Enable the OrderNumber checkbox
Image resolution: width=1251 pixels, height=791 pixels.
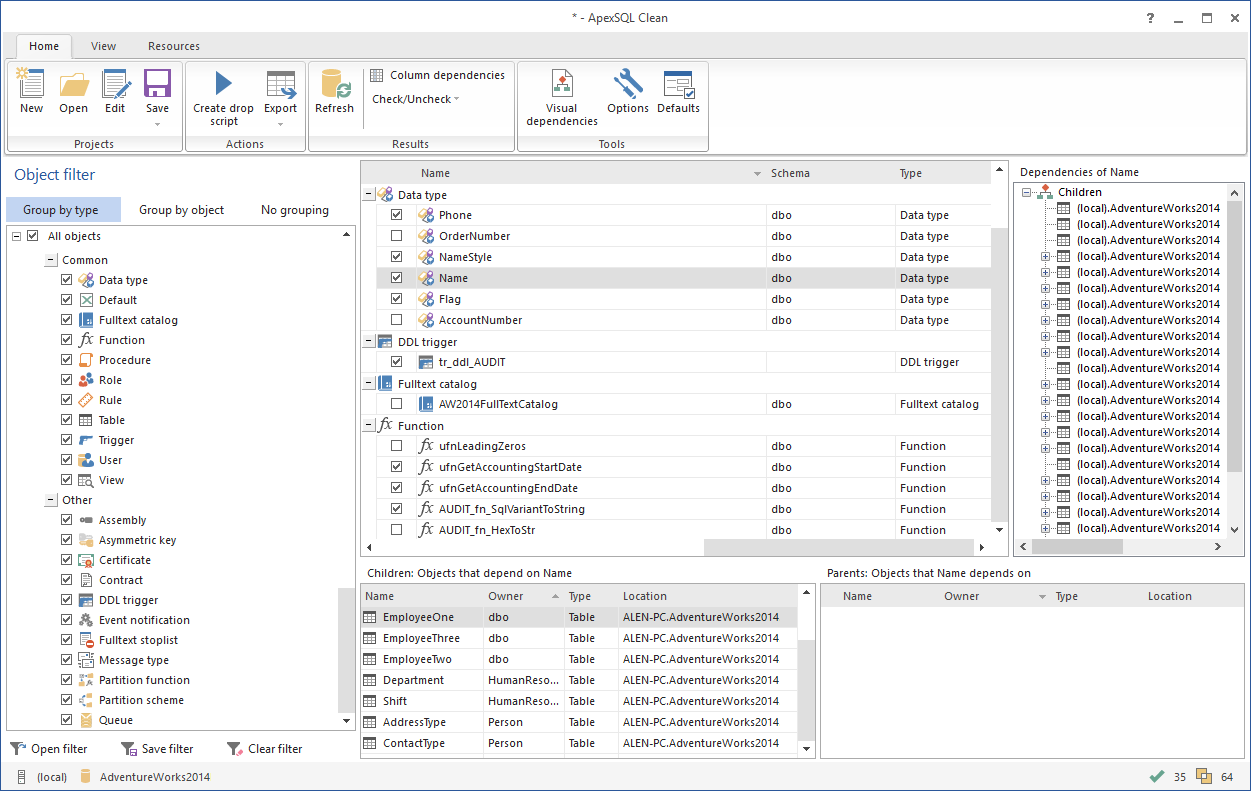[396, 235]
